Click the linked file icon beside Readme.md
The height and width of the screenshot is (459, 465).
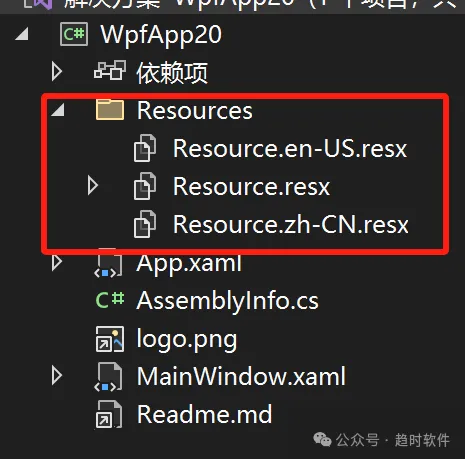109,414
